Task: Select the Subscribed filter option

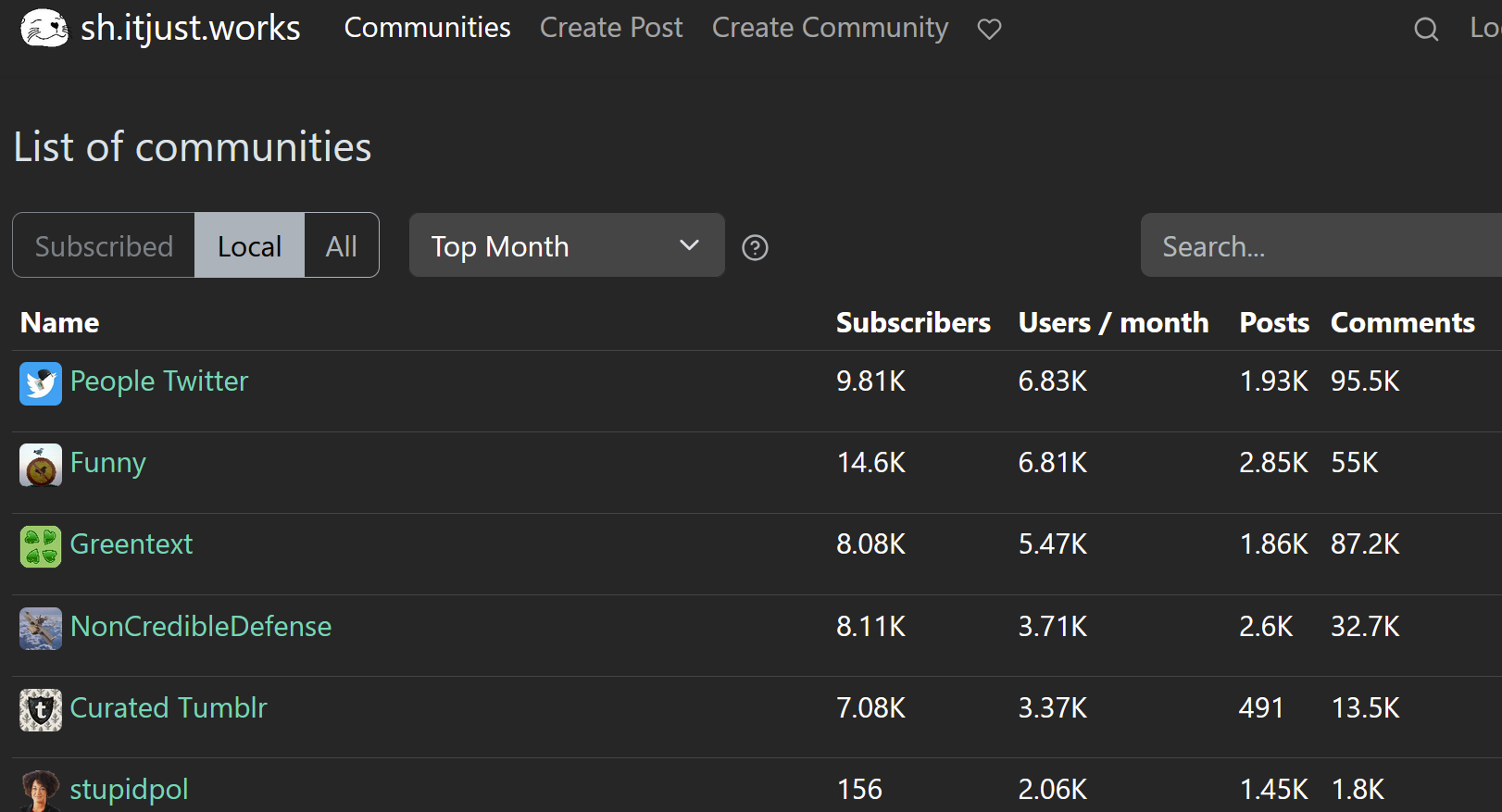Action: (104, 245)
